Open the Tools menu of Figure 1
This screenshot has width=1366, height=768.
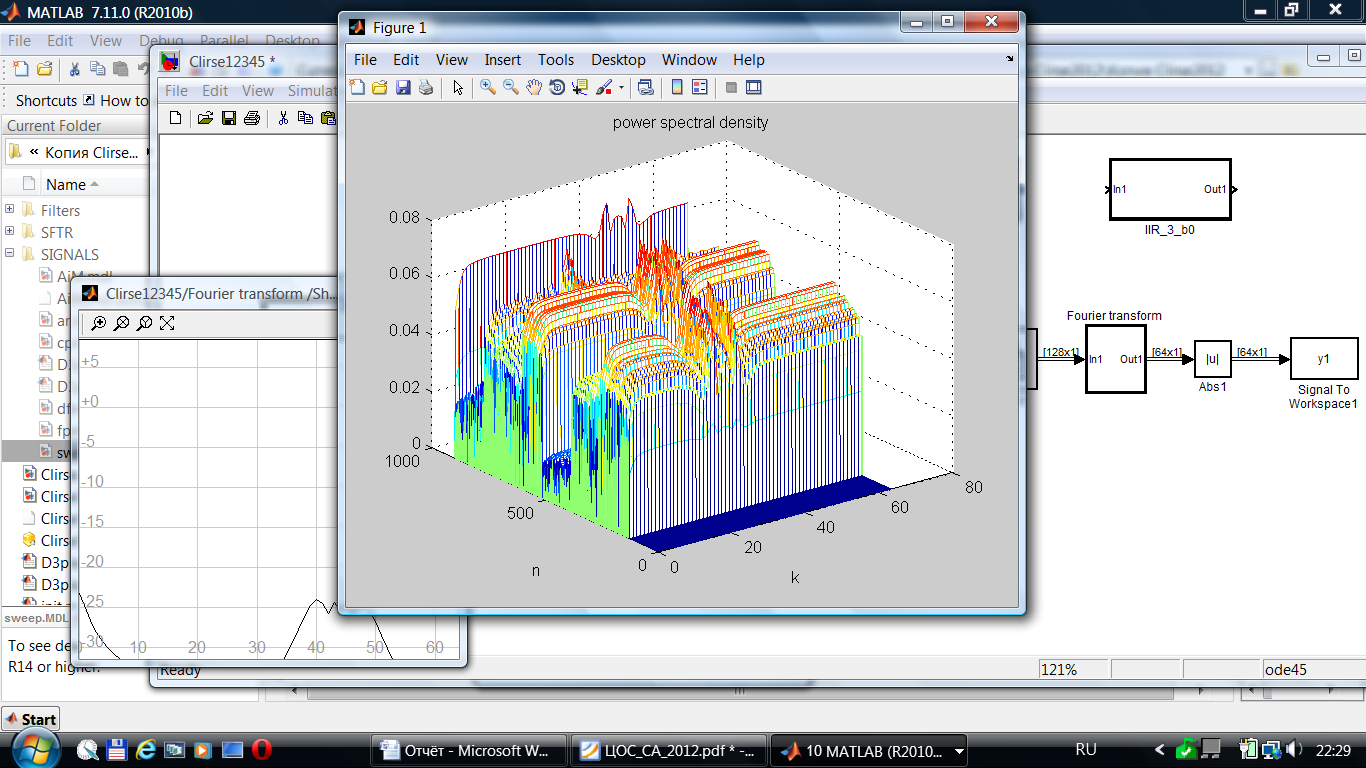click(x=556, y=60)
